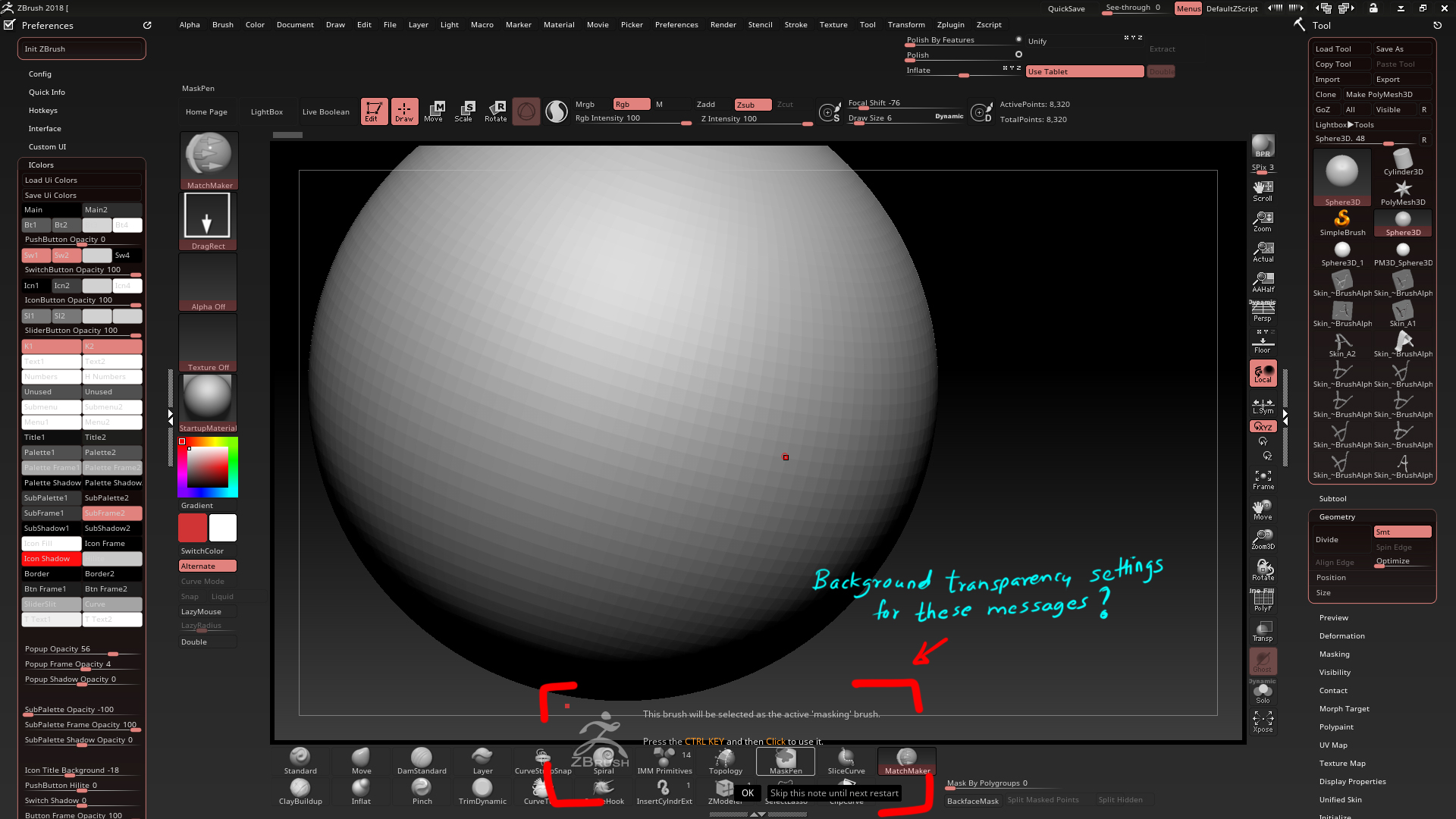
Task: Open the Brush menu
Action: [x=223, y=25]
